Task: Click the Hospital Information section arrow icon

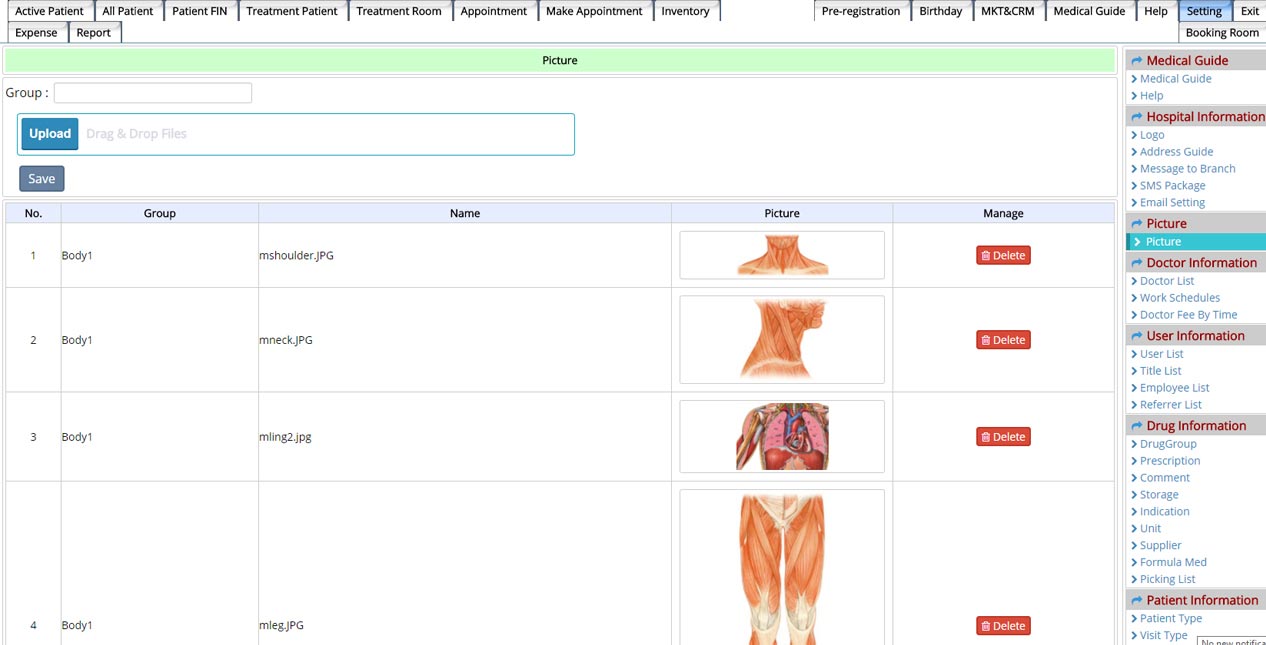Action: [1136, 117]
